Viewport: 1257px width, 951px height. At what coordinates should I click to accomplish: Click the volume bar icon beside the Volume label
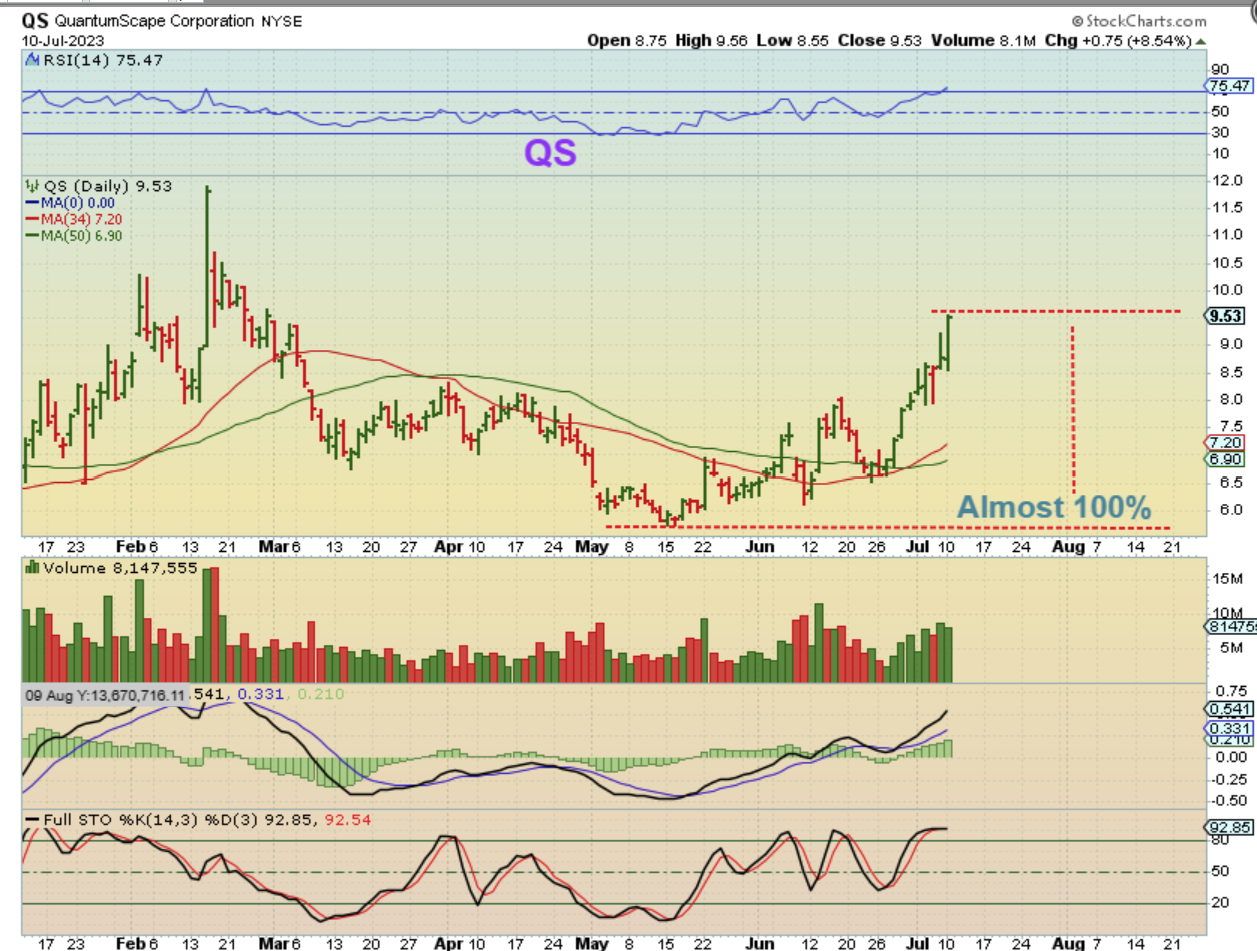click(33, 567)
